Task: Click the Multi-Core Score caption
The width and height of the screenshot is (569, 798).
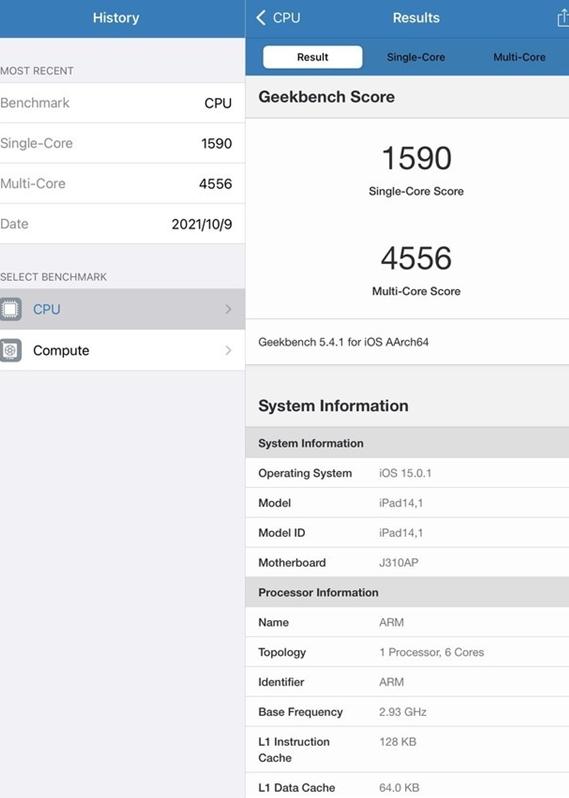Action: (416, 291)
